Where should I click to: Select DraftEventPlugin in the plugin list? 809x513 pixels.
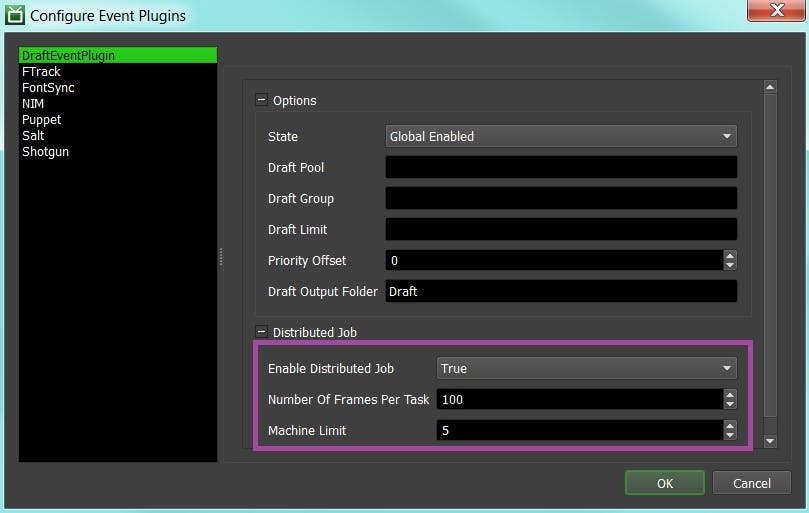pyautogui.click(x=118, y=55)
